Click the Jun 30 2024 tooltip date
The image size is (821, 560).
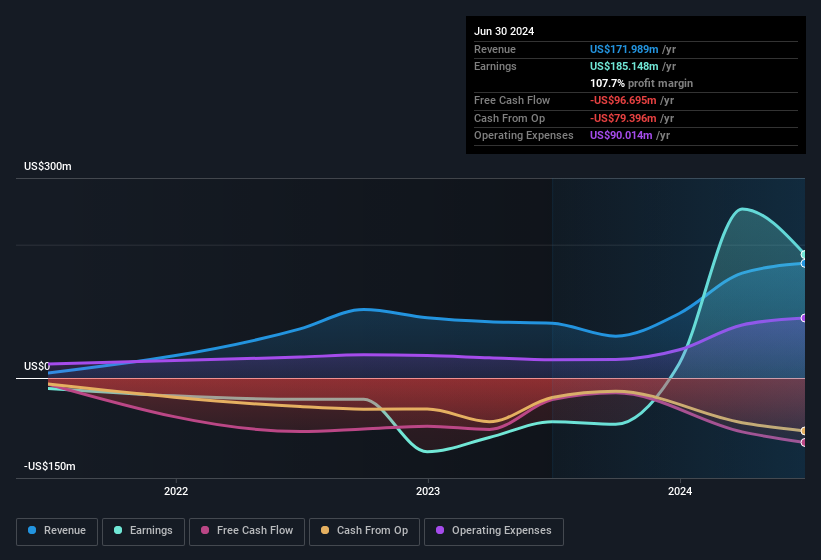tap(504, 31)
